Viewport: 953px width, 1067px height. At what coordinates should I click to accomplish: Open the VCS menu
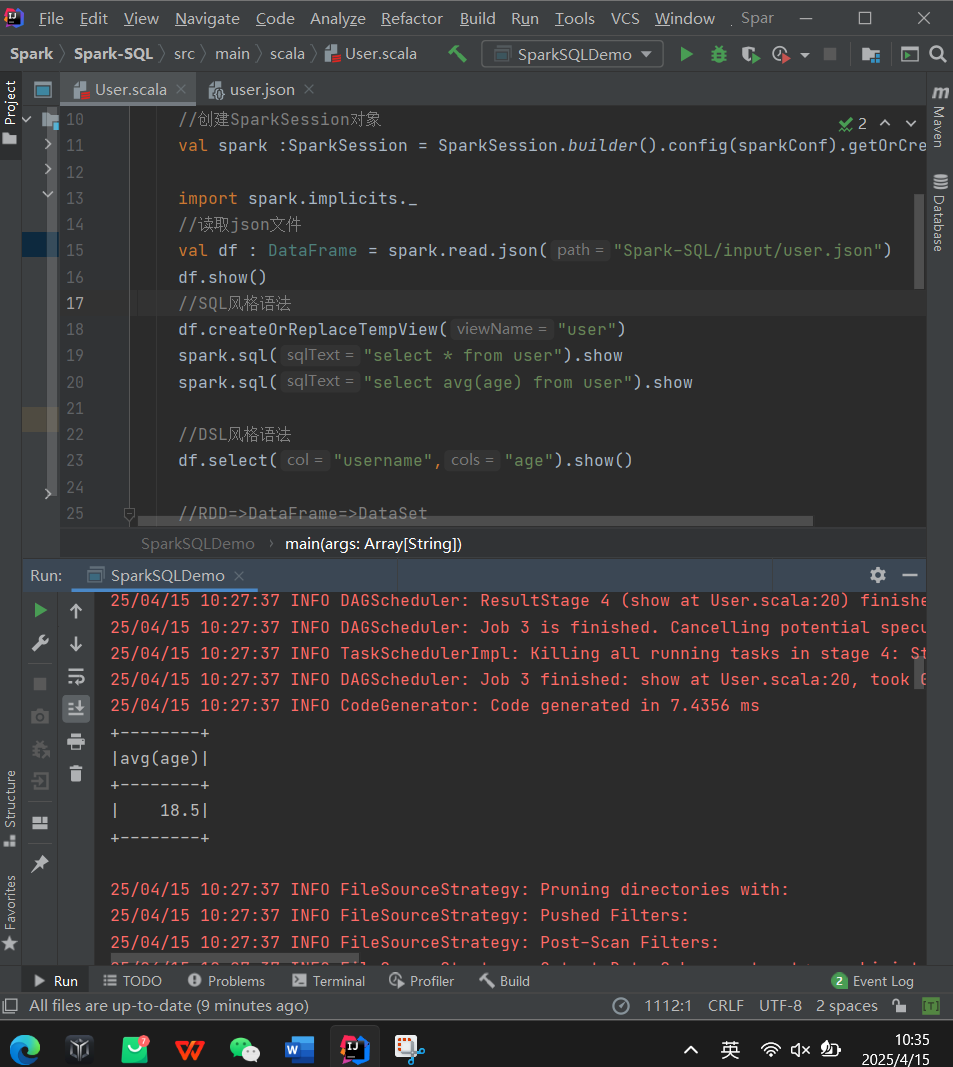click(x=625, y=18)
